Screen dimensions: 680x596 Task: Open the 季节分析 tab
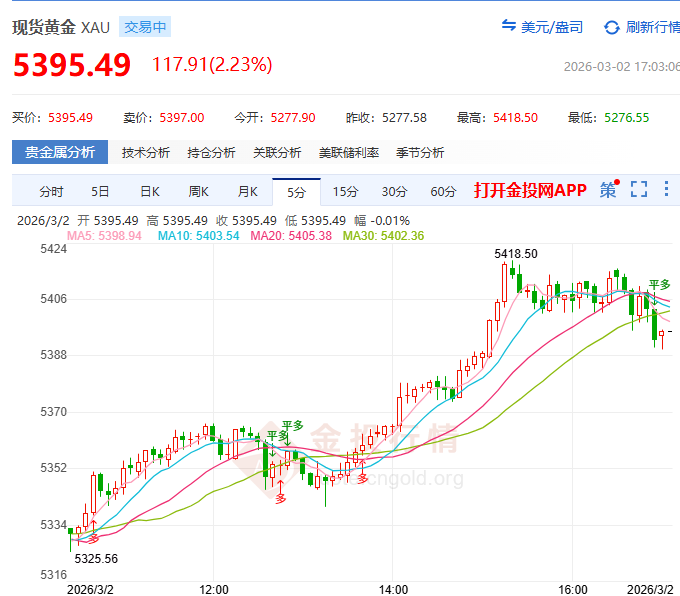(x=420, y=153)
